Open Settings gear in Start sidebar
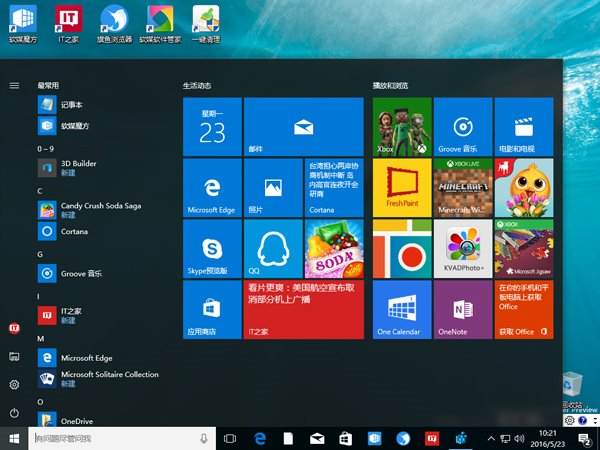The width and height of the screenshot is (600, 450). click(14, 384)
